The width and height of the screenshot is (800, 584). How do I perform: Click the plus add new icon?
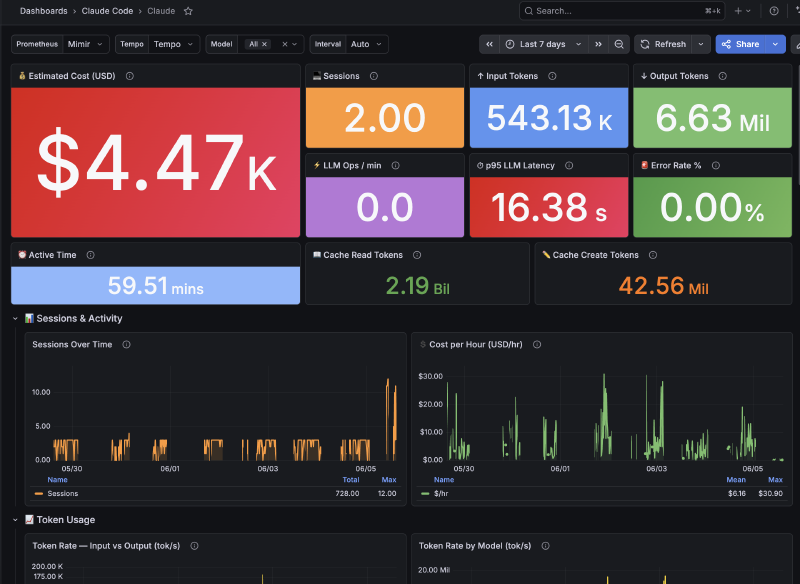pos(738,11)
